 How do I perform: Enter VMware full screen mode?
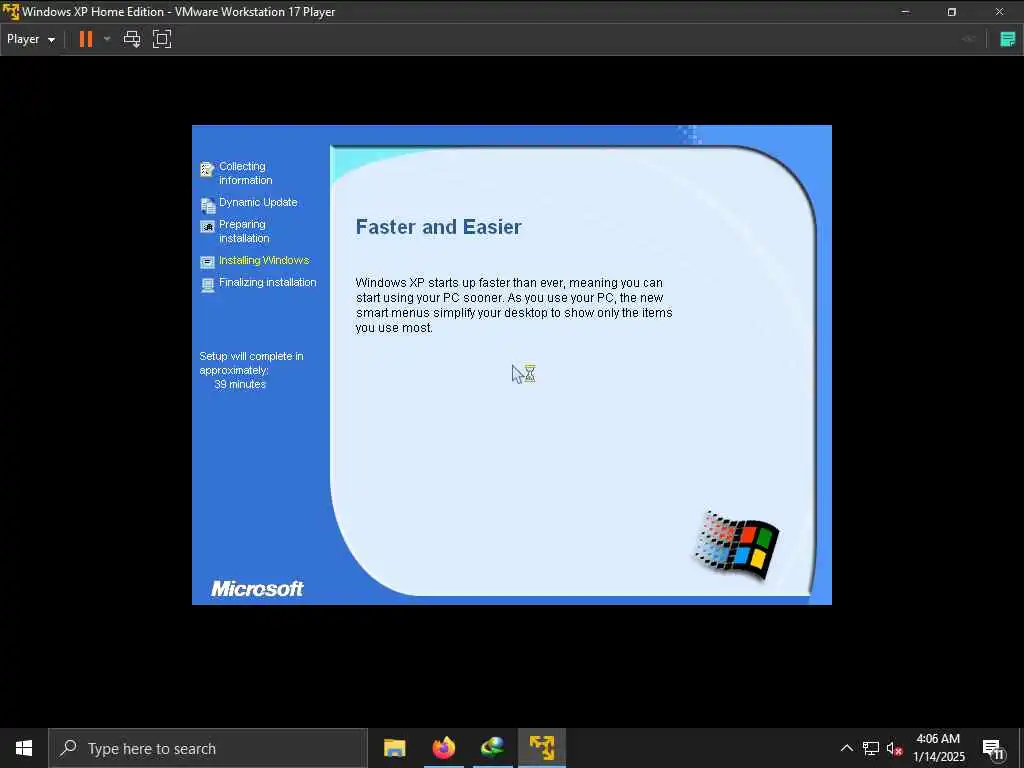coord(162,39)
